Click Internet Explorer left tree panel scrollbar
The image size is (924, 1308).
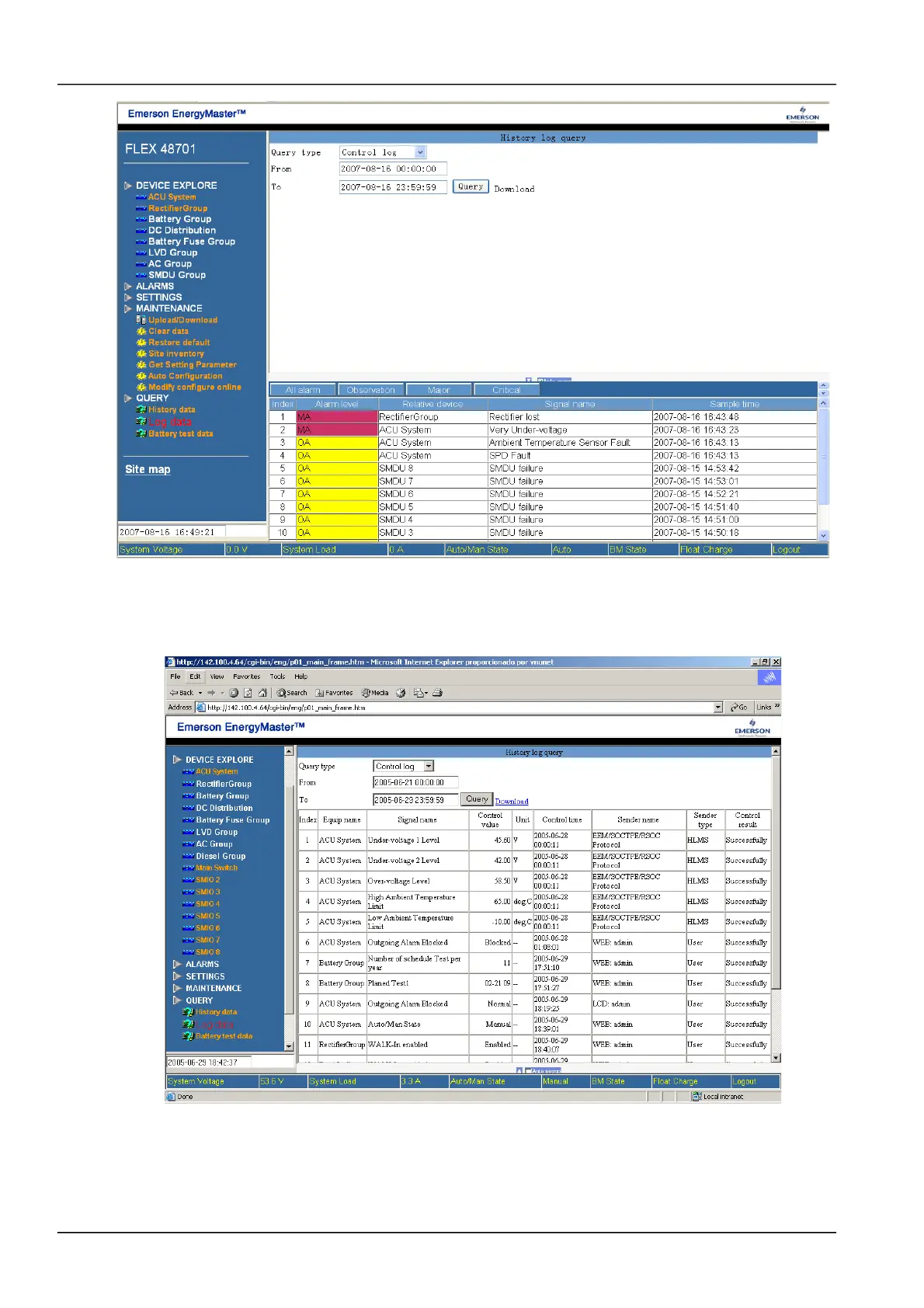[289, 899]
